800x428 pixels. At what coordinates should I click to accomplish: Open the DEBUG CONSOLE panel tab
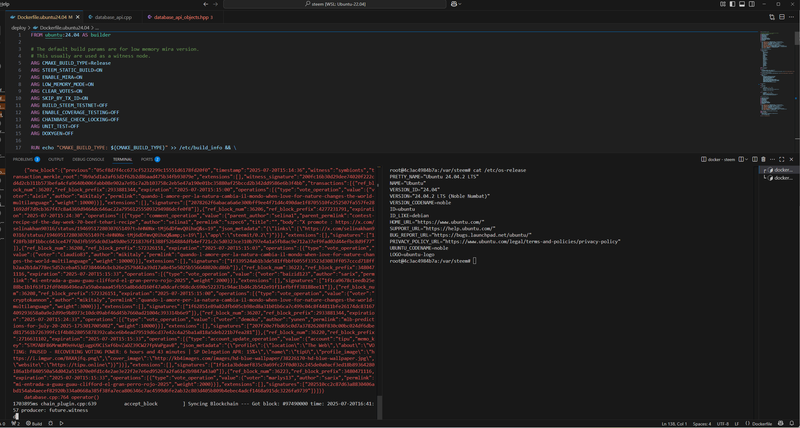coord(88,159)
